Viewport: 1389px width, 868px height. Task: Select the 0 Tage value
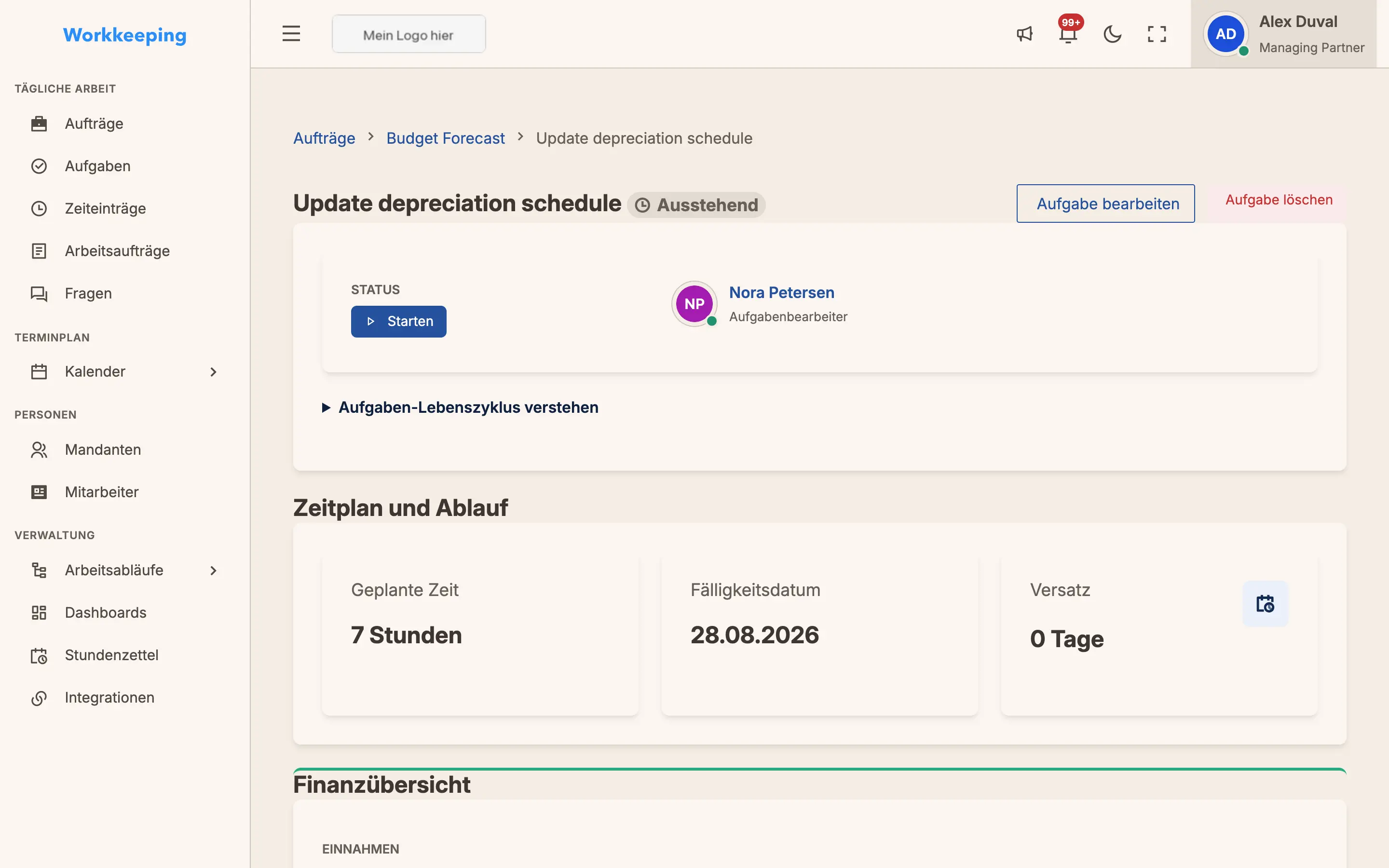coord(1066,639)
